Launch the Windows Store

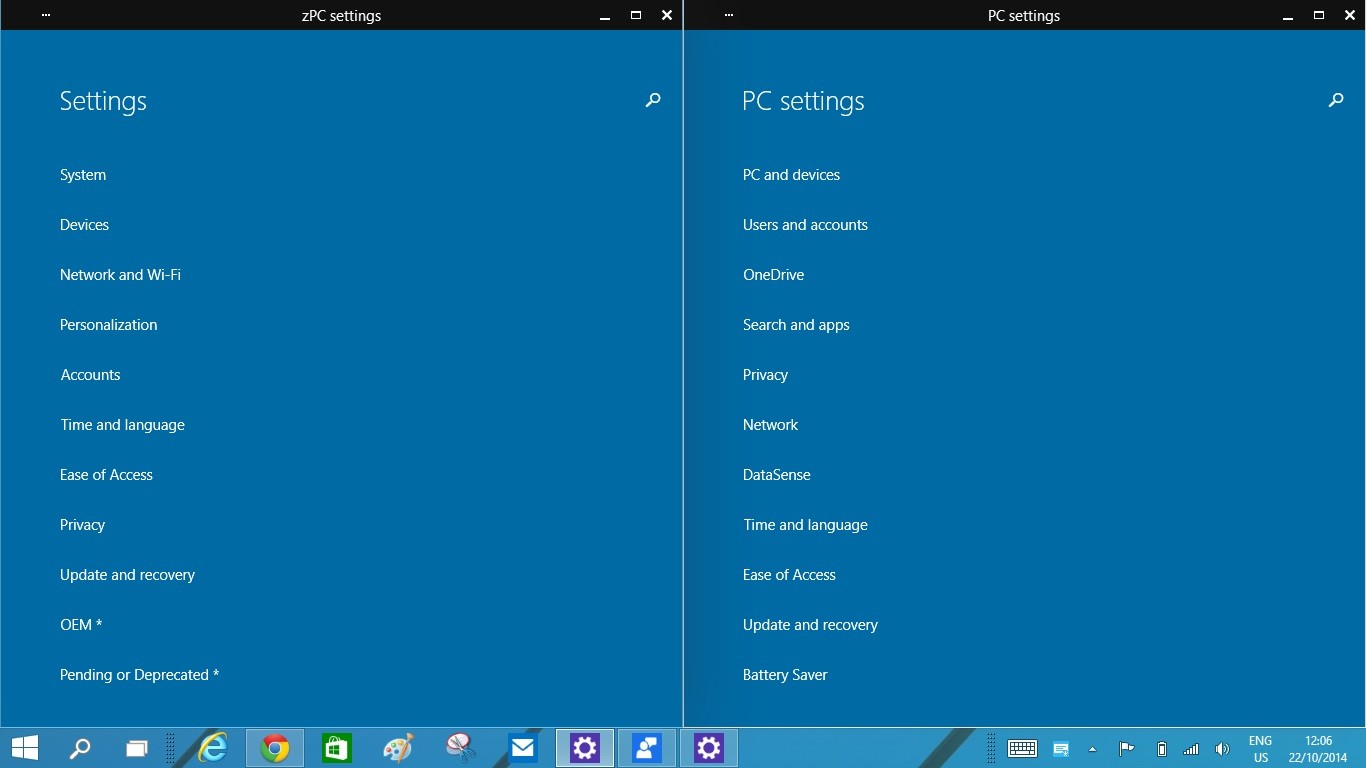pos(336,747)
